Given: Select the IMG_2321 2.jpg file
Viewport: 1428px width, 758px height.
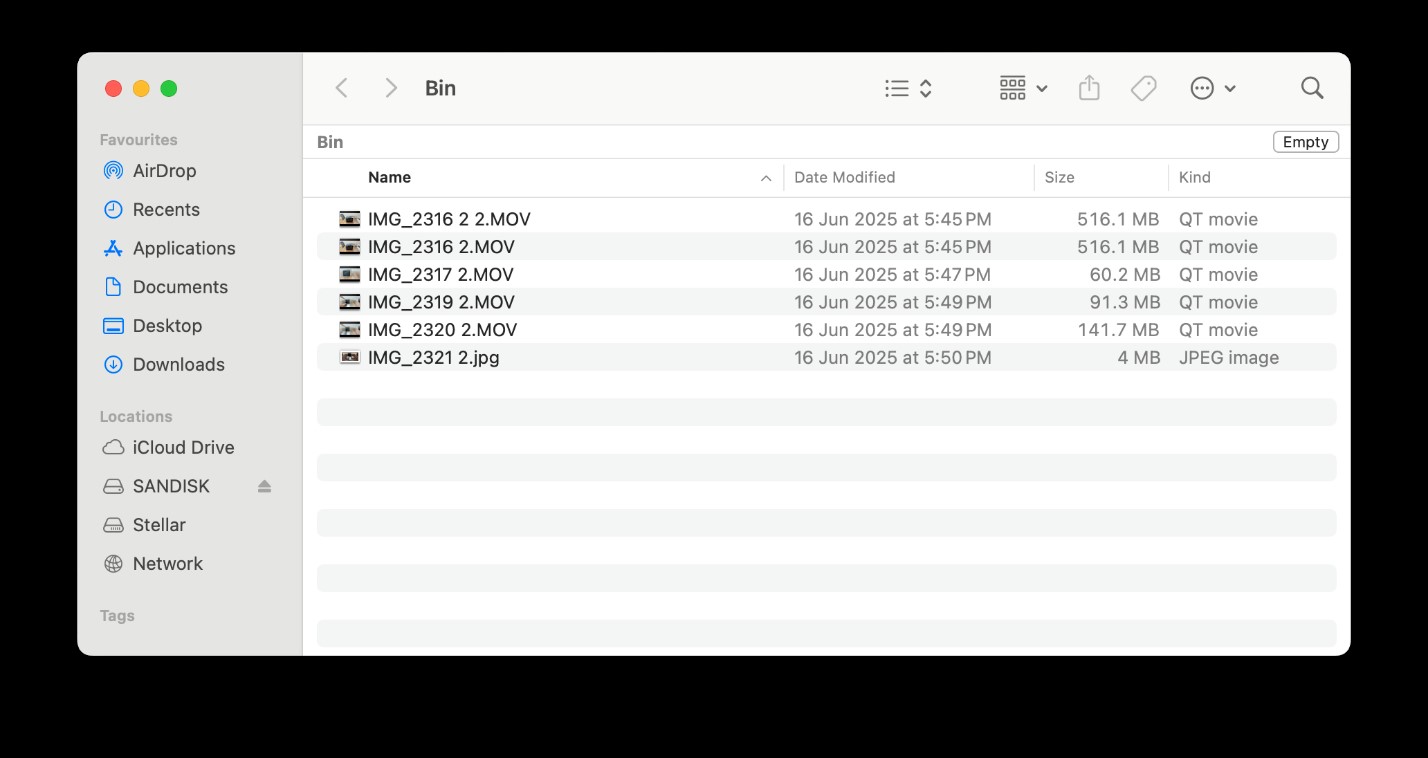Looking at the screenshot, I should [433, 357].
